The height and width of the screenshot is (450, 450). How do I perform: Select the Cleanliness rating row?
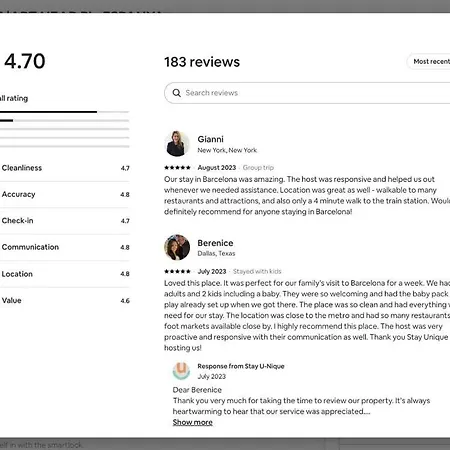click(x=65, y=168)
